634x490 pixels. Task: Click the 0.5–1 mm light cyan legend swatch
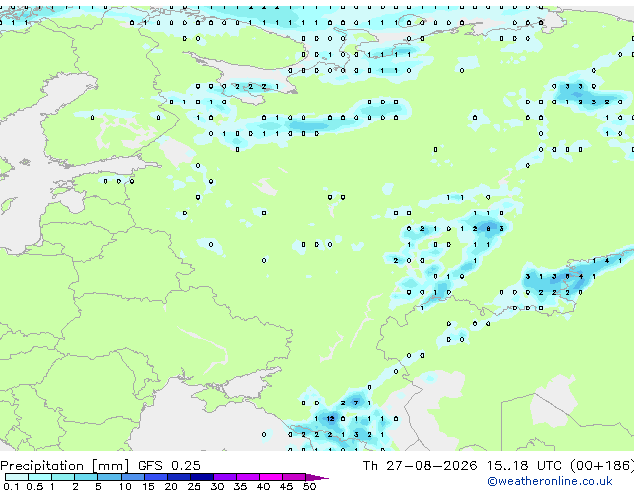[40, 477]
